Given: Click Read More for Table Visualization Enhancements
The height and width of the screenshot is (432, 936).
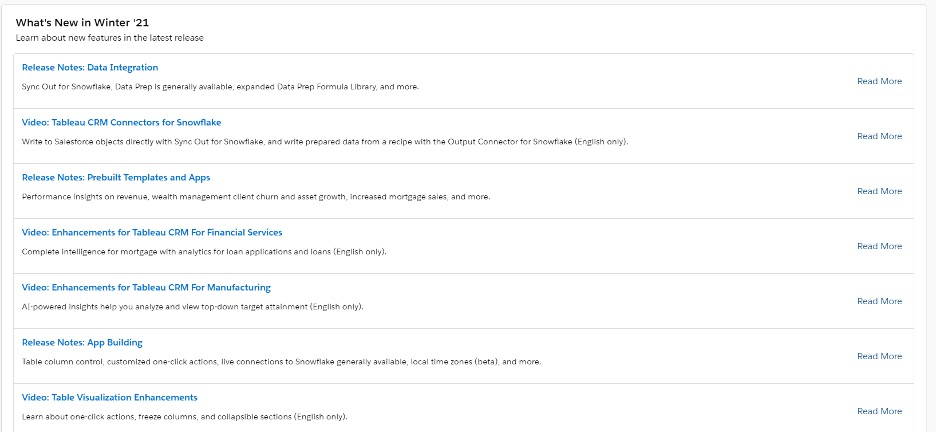Looking at the screenshot, I should [x=879, y=411].
